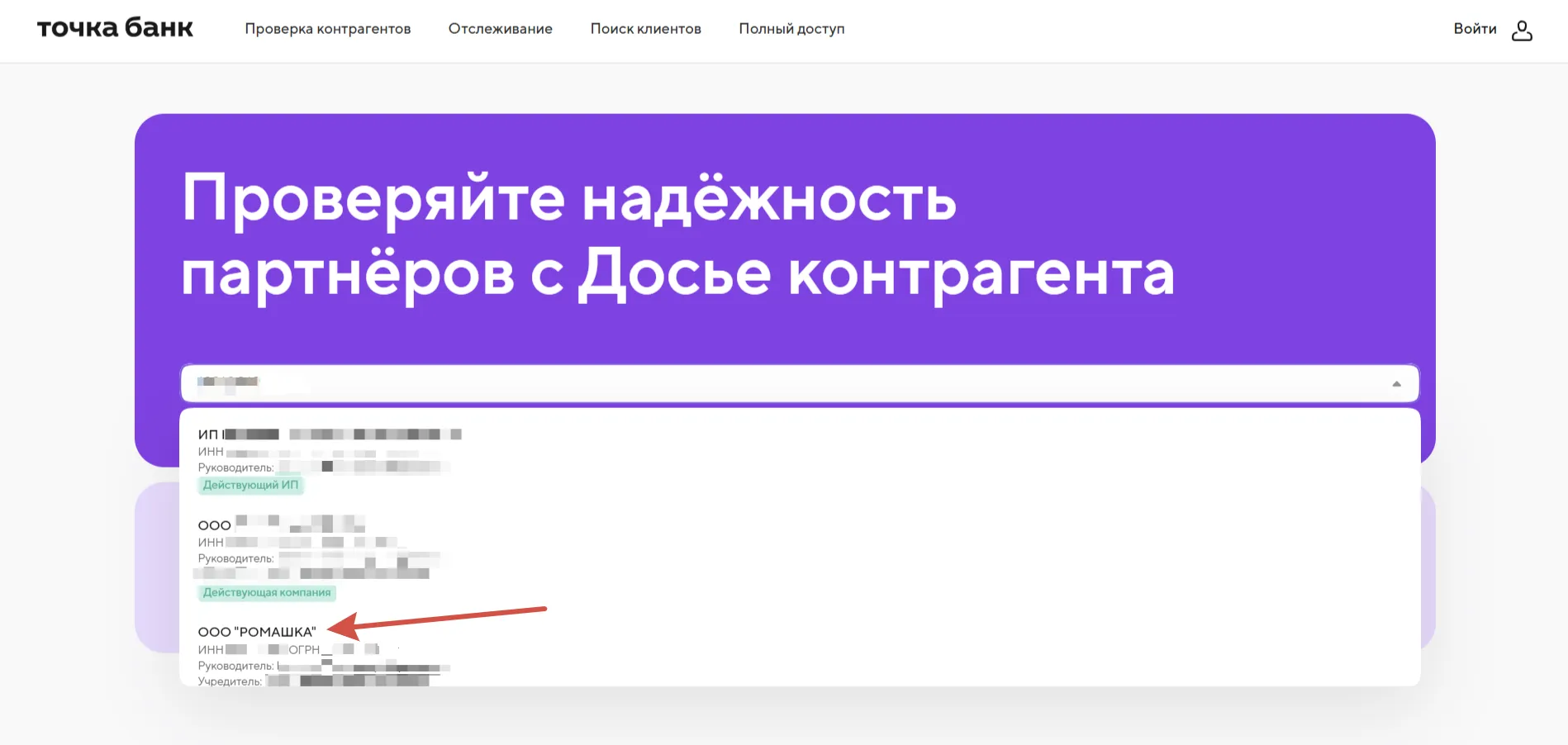Open the Поиск клиентов page
1568x745 pixels.
pyautogui.click(x=646, y=29)
